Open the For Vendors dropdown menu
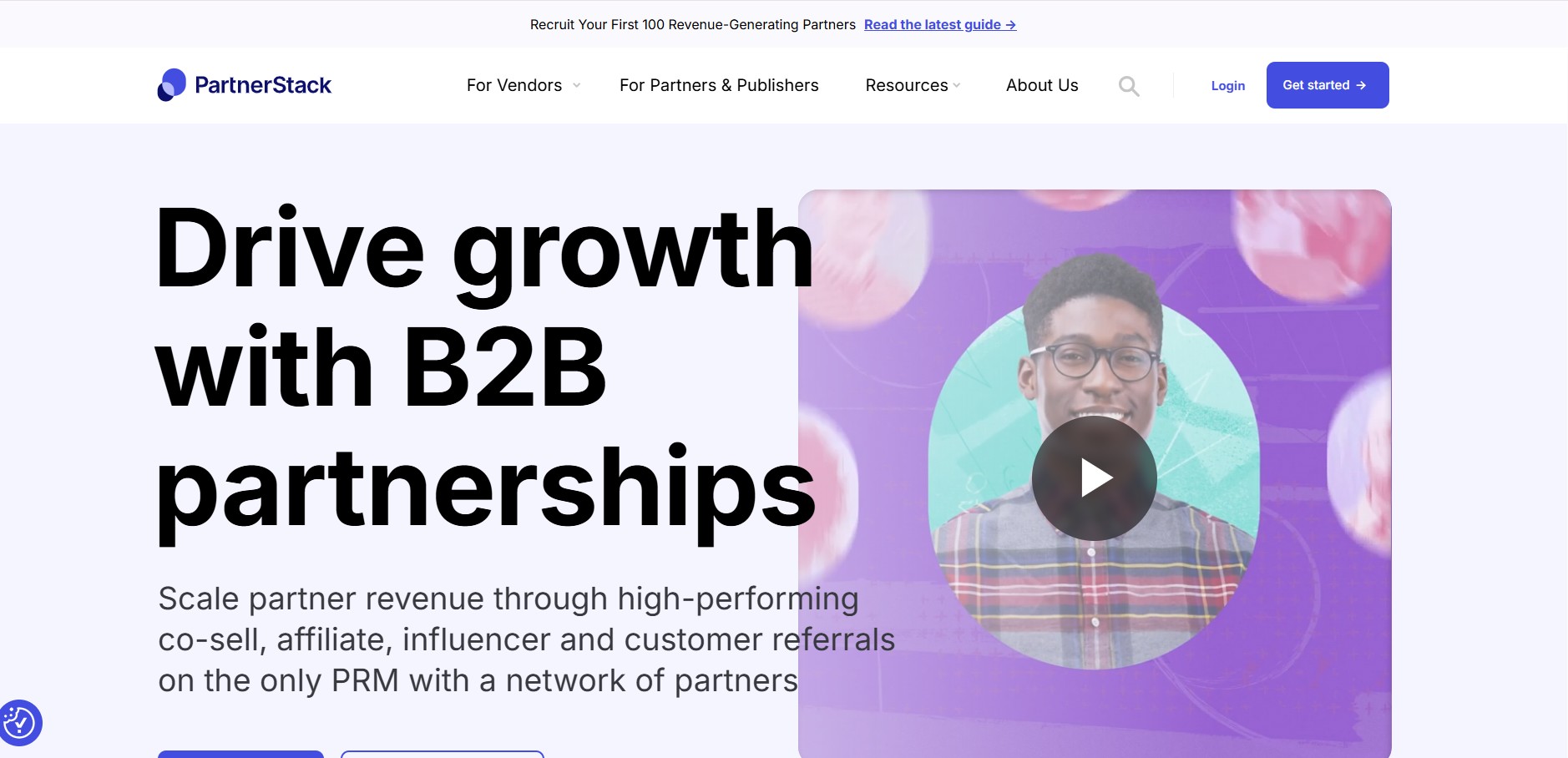Screen dimensions: 1568x758 click(514, 85)
